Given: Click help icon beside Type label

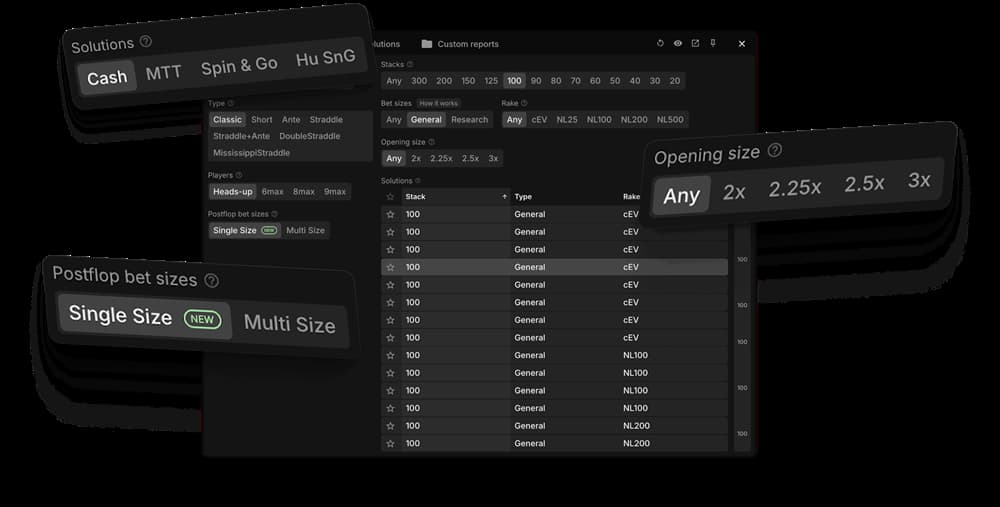Looking at the screenshot, I should 231,103.
